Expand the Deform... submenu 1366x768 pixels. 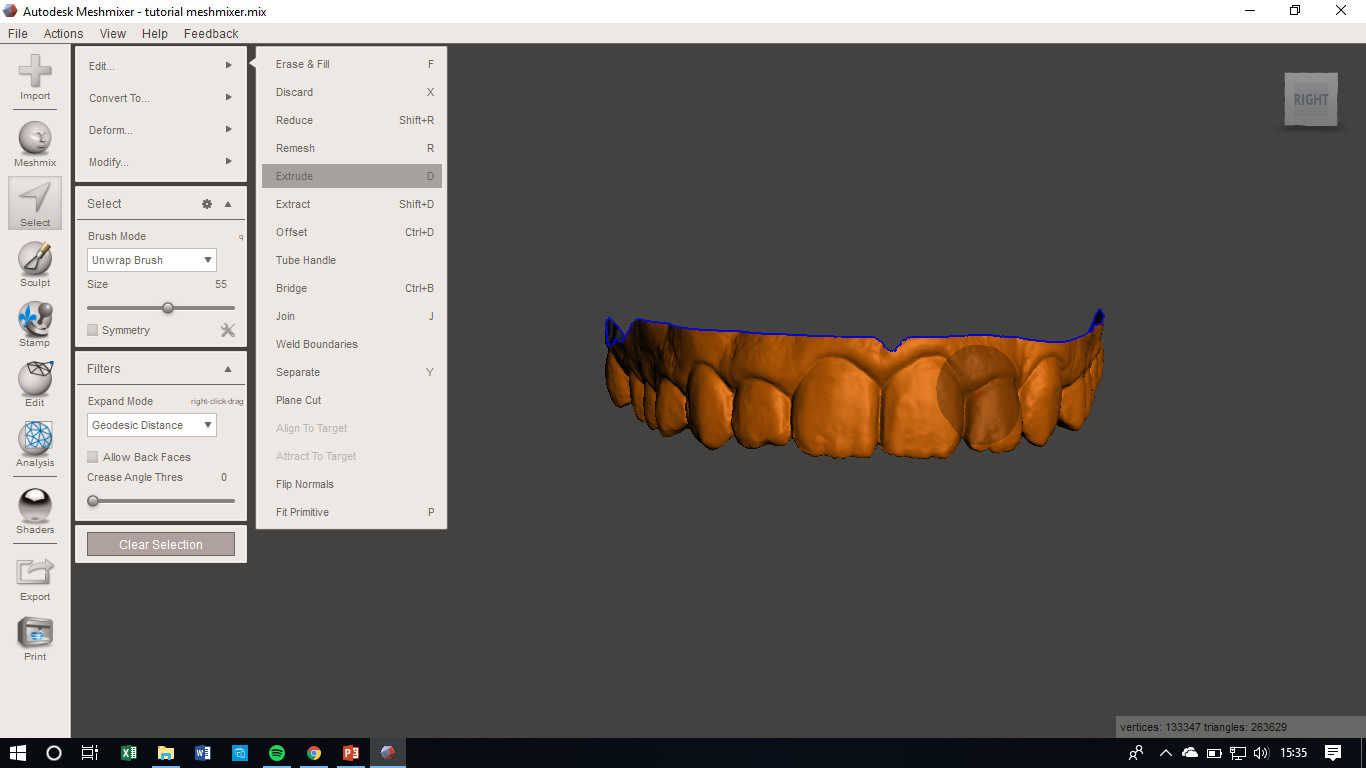point(161,130)
